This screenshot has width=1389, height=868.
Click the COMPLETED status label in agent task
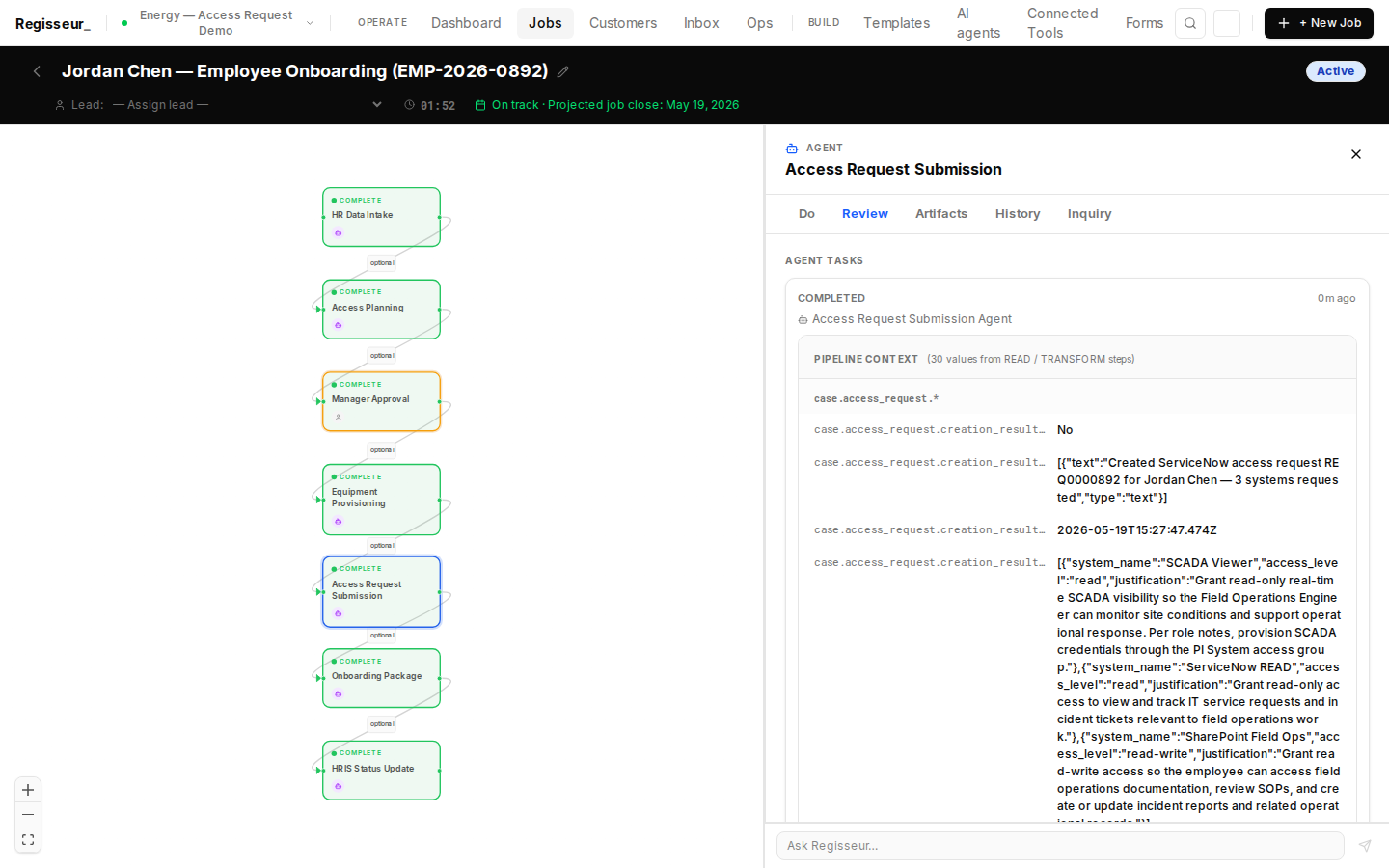pos(831,299)
